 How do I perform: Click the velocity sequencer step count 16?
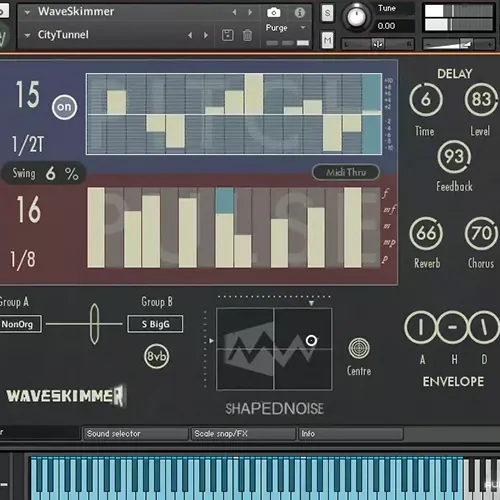[29, 209]
